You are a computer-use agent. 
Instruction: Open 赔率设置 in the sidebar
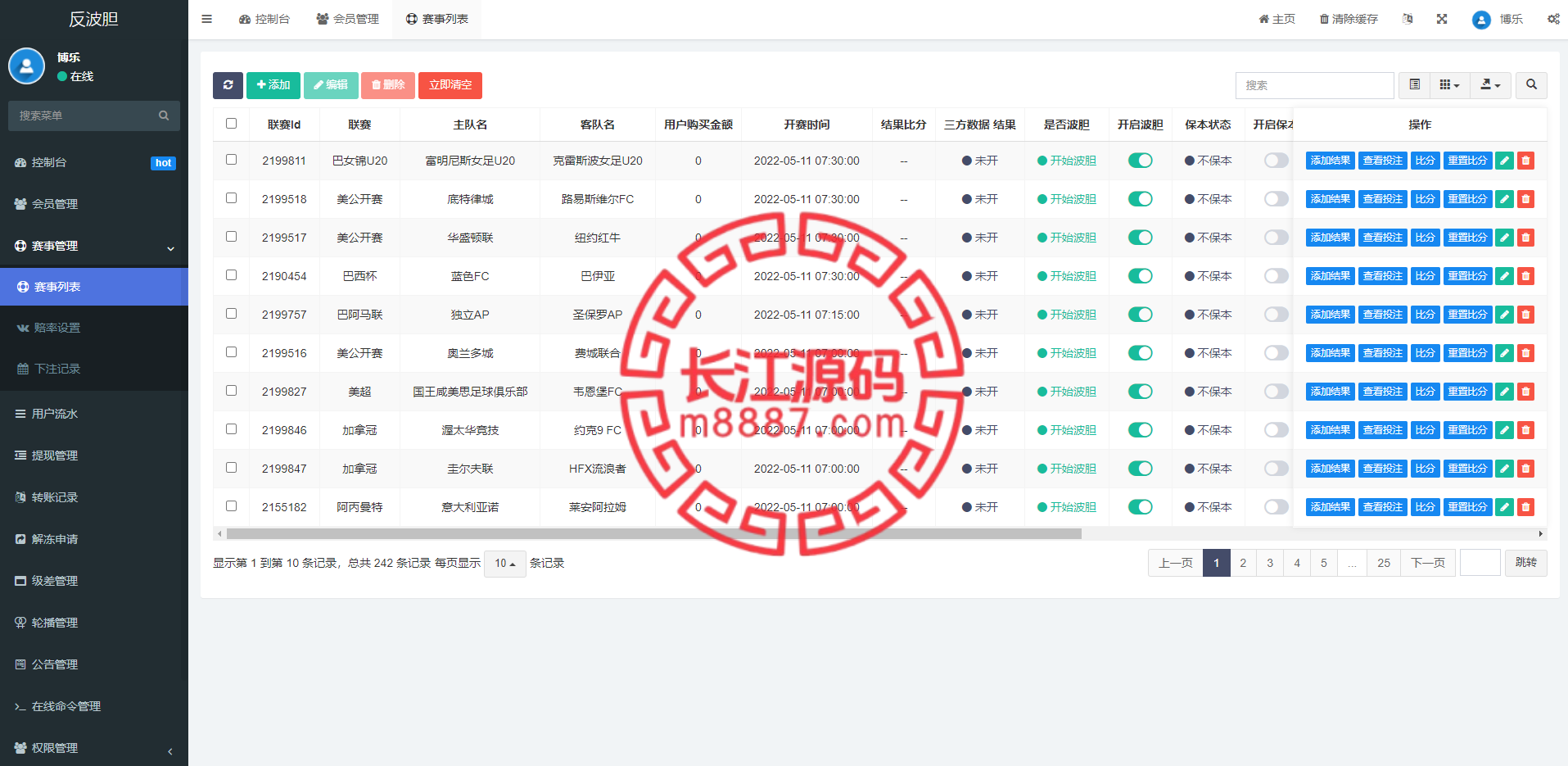pyautogui.click(x=94, y=328)
